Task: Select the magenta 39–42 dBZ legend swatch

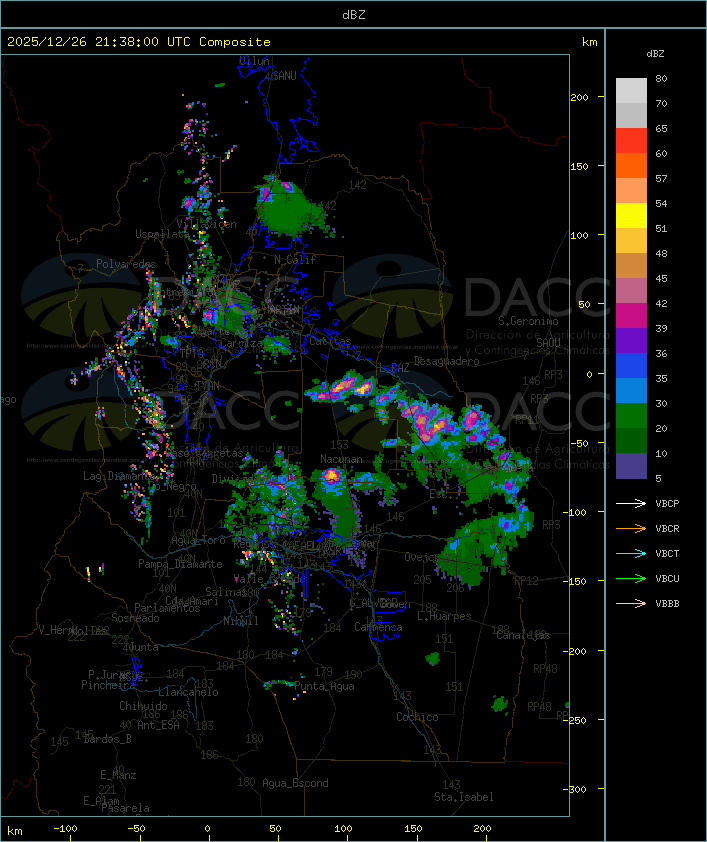Action: pos(631,316)
